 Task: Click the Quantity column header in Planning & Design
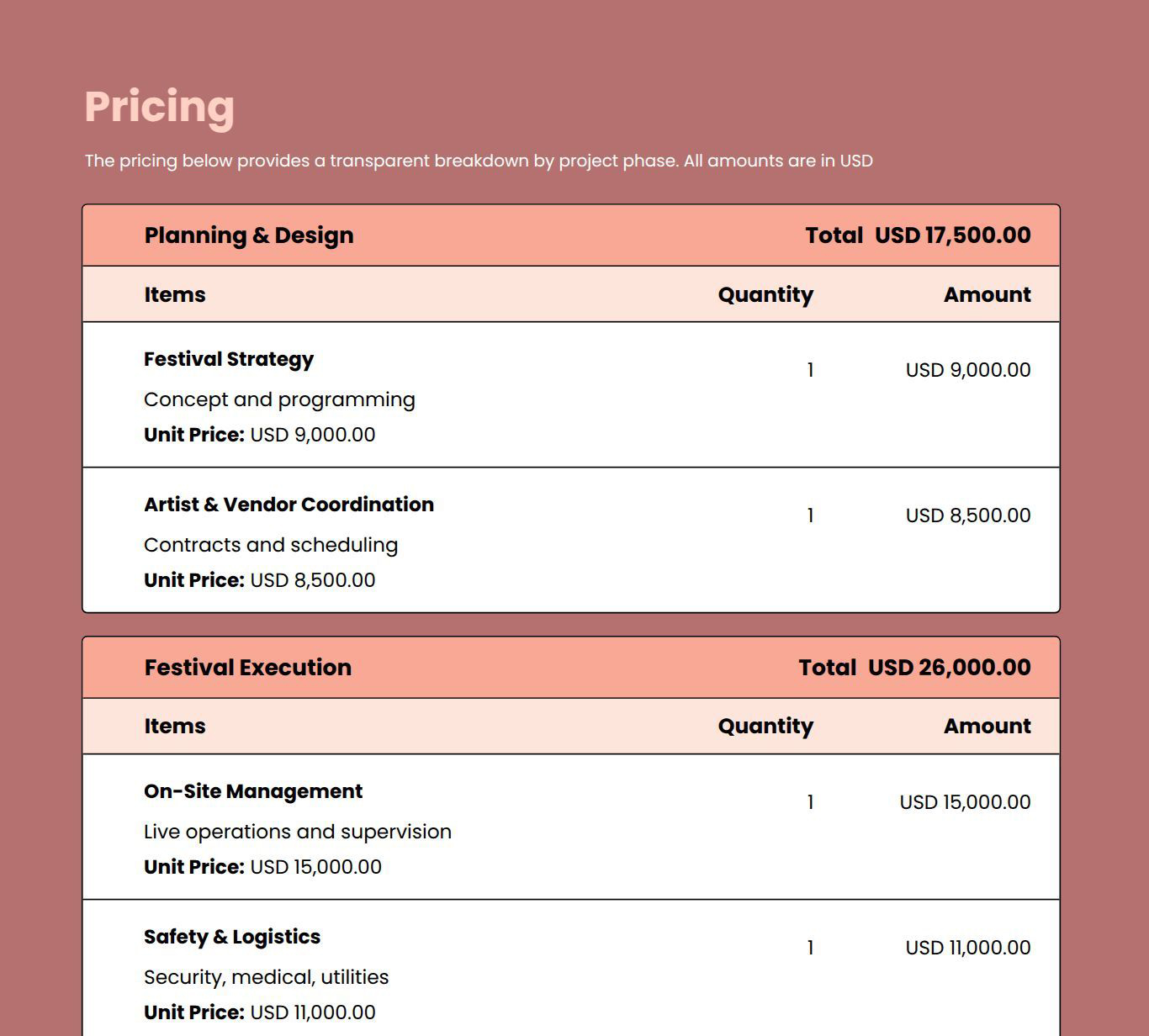point(765,295)
